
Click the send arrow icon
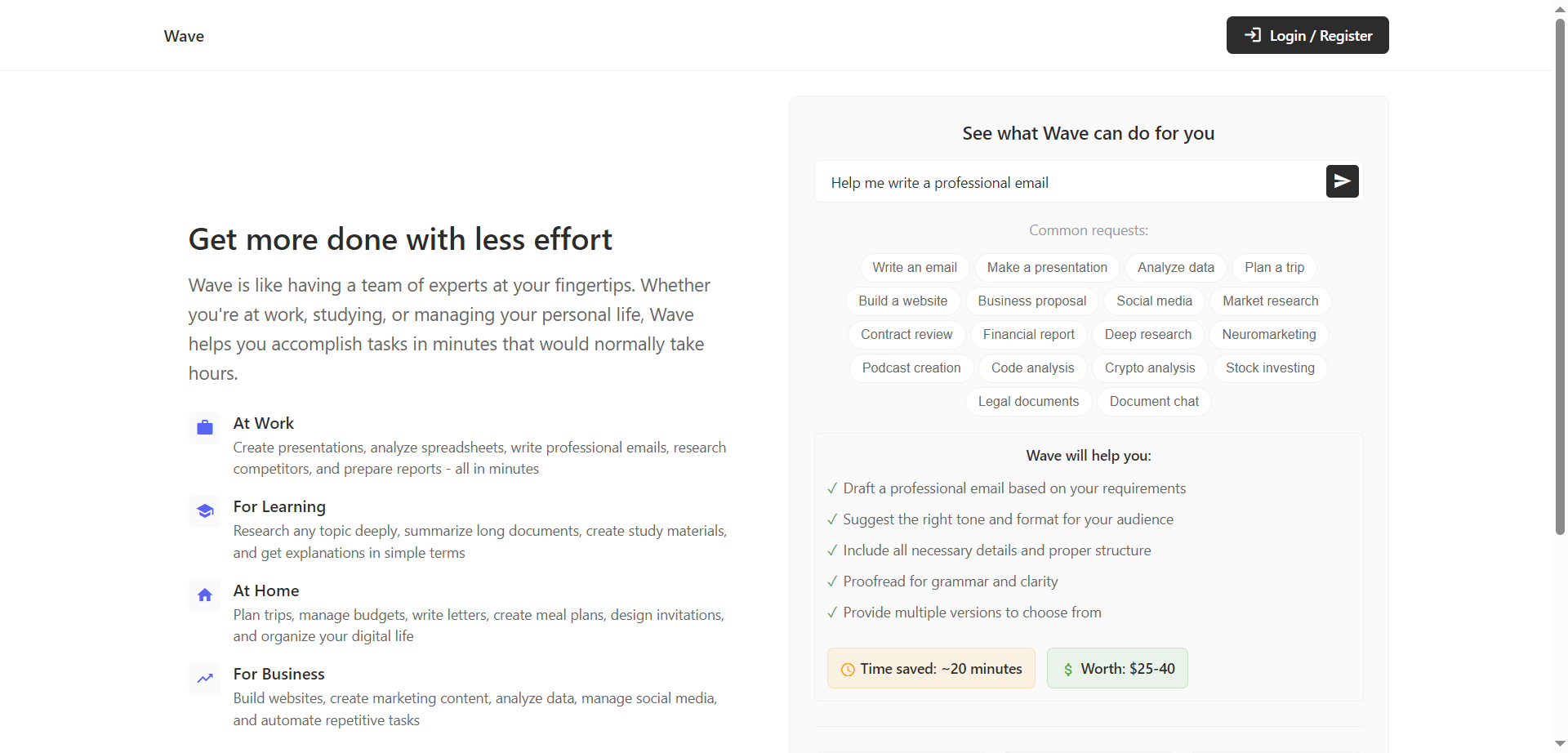[1342, 181]
